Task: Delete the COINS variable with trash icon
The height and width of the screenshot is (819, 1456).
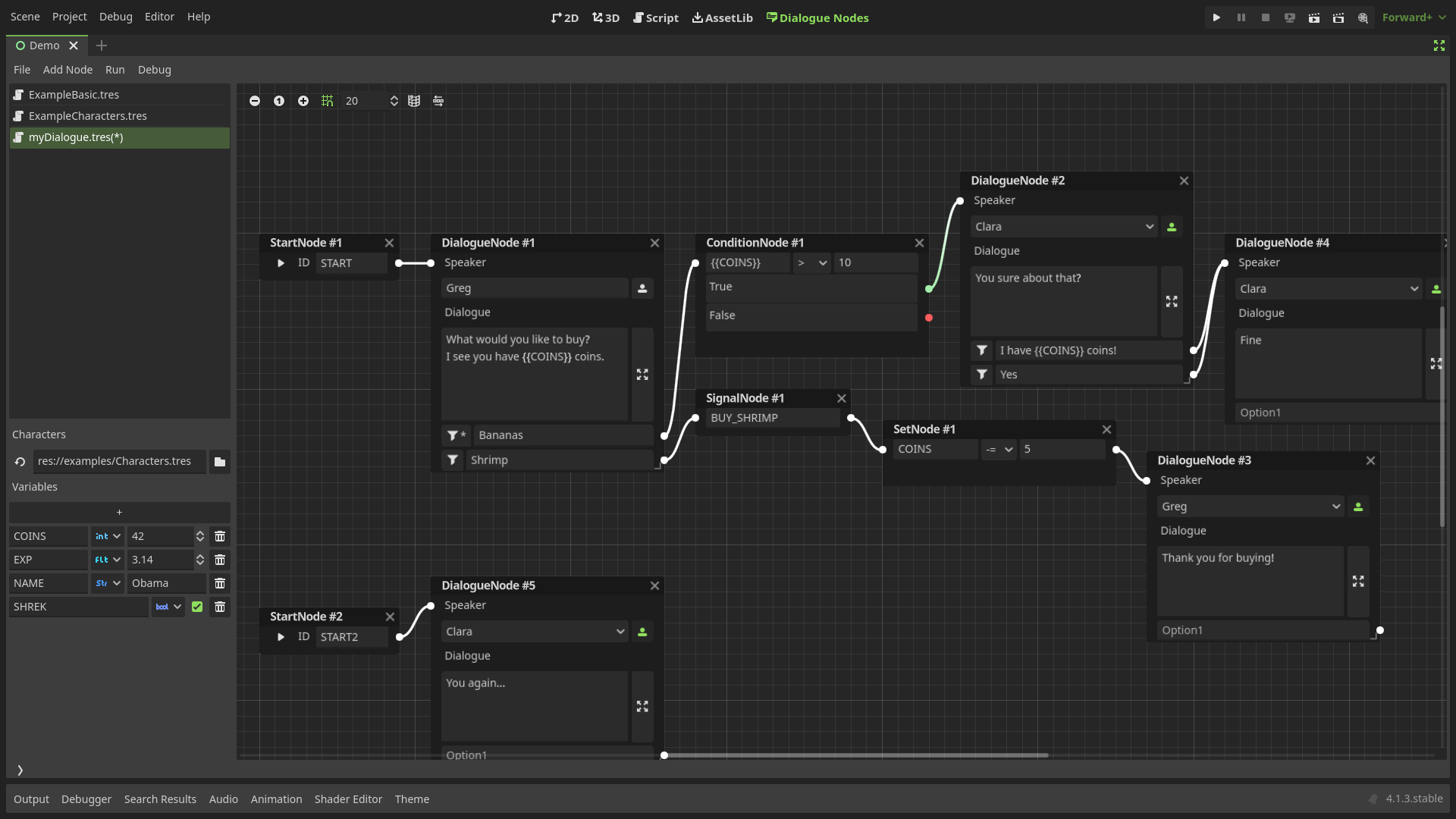Action: coord(220,536)
